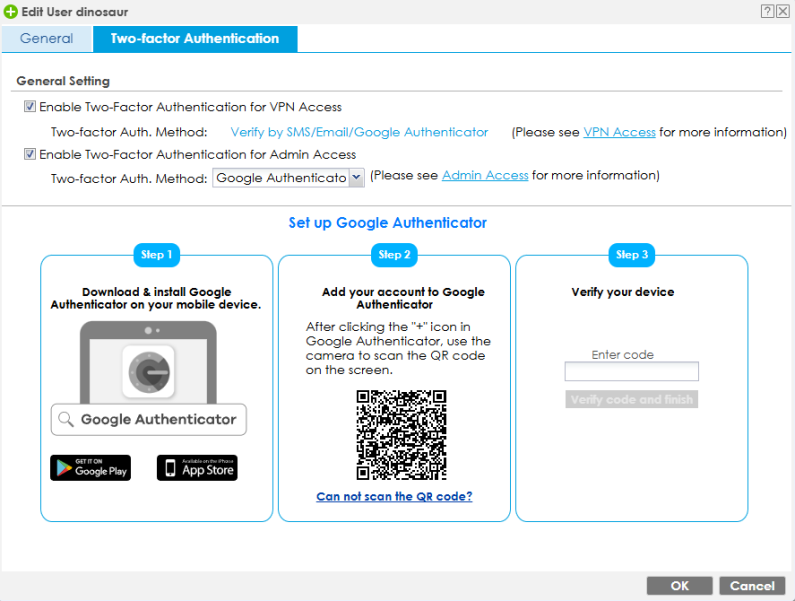Open the Admin Access link
This screenshot has width=795, height=601.
coord(485,176)
